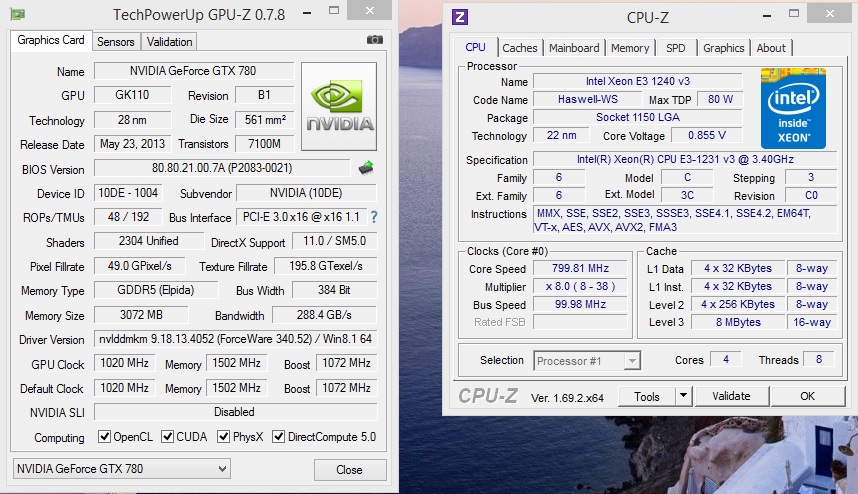This screenshot has width=858, height=494.
Task: Click the Max TDP value 80 W
Action: click(720, 100)
